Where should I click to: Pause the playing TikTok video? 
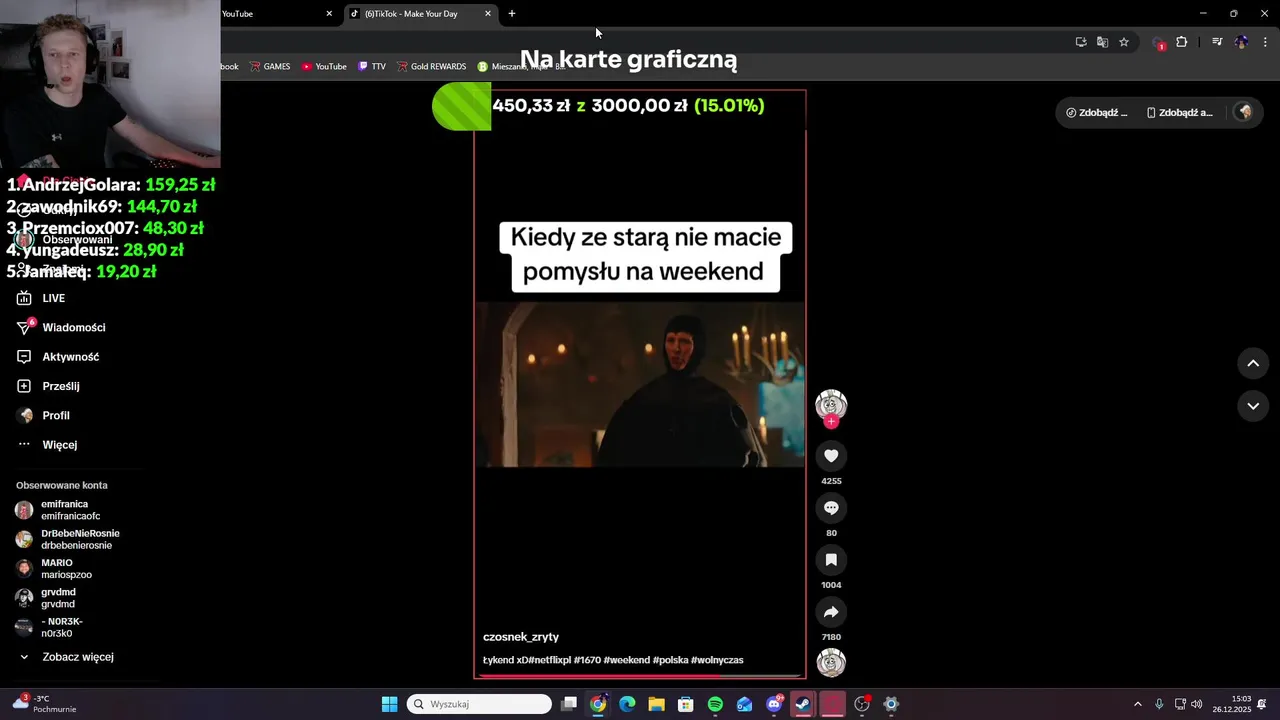click(640, 385)
